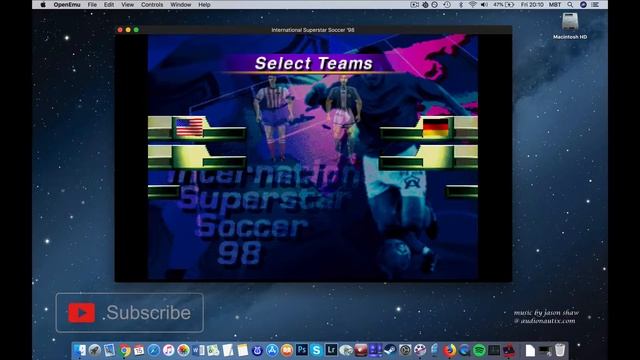Click the volume speaker icon in menu bar
Screen dimensions: 640x360
click(484, 5)
